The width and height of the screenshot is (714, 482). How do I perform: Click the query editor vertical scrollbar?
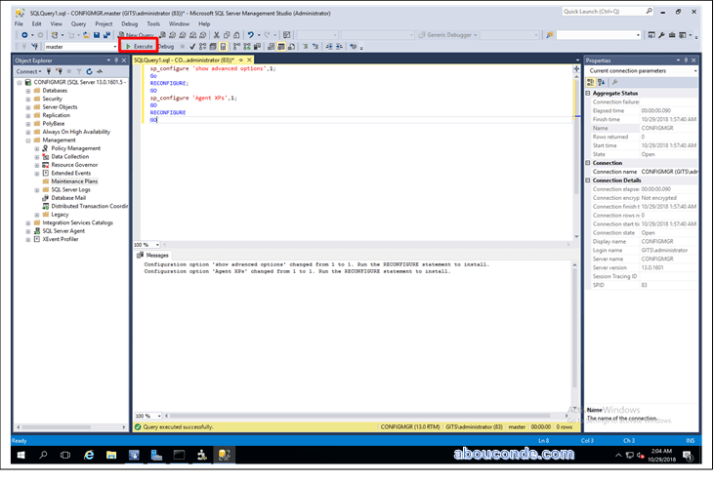coord(577,150)
